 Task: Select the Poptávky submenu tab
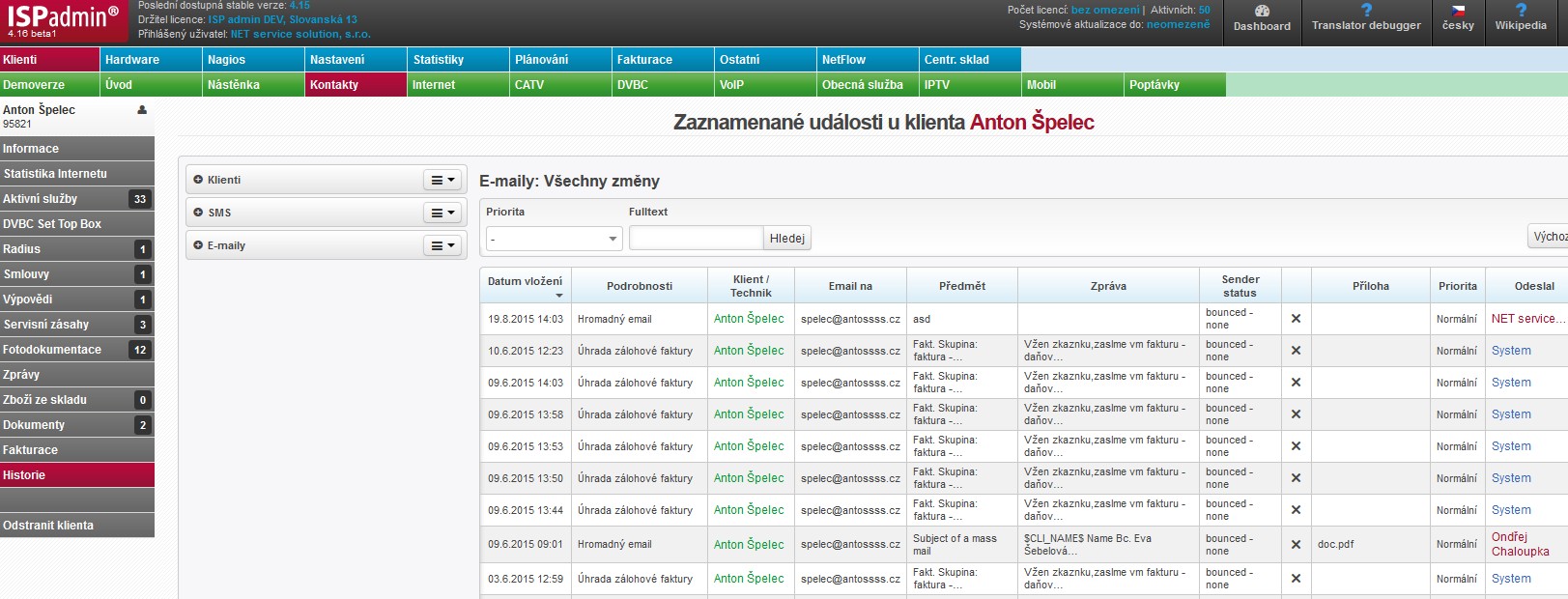pyautogui.click(x=1175, y=85)
